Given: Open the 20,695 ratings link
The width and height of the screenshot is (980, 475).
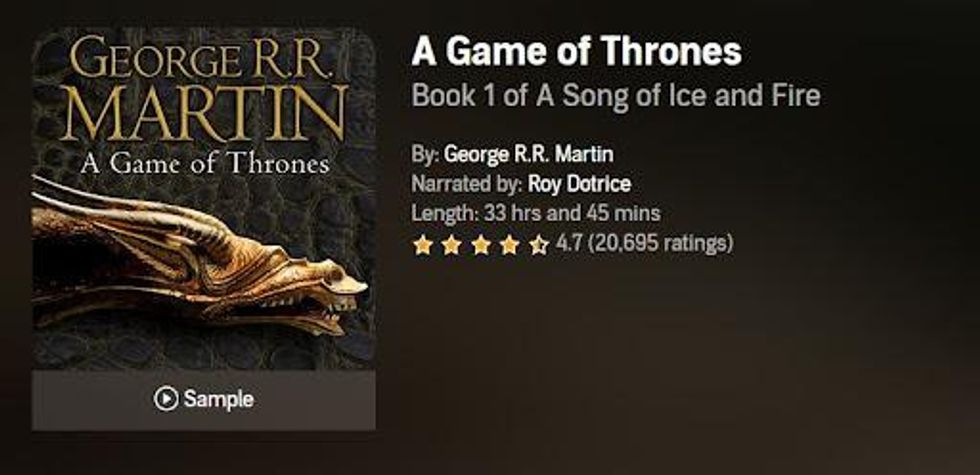Looking at the screenshot, I should pyautogui.click(x=660, y=242).
